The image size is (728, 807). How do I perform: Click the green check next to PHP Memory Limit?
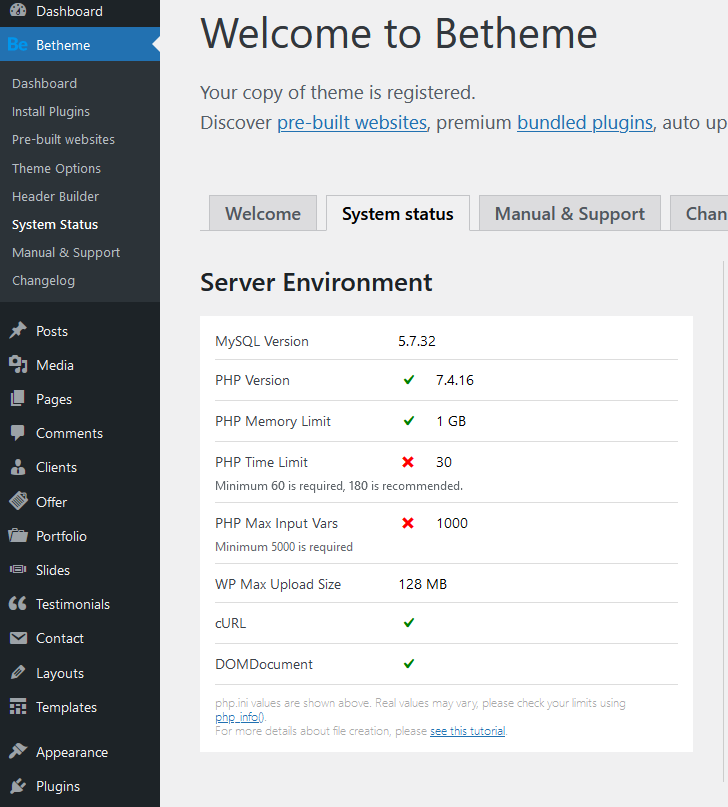coord(409,420)
